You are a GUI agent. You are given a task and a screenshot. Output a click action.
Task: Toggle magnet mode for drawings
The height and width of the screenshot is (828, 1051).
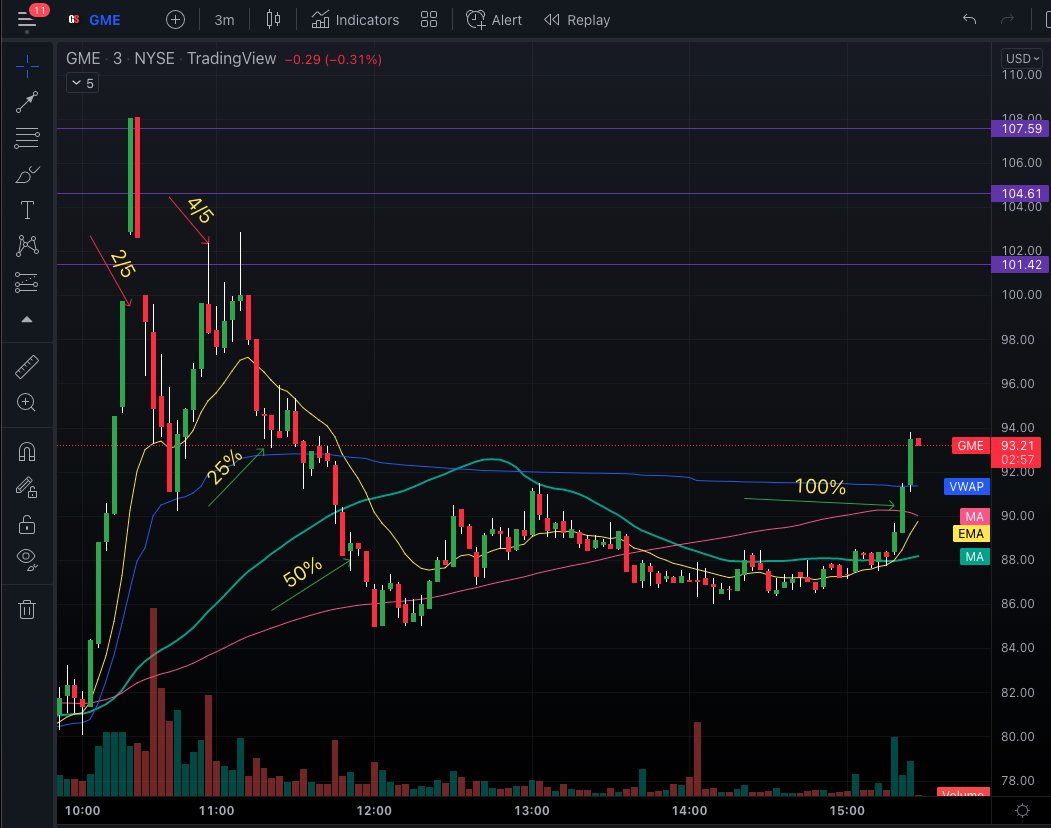pyautogui.click(x=27, y=451)
